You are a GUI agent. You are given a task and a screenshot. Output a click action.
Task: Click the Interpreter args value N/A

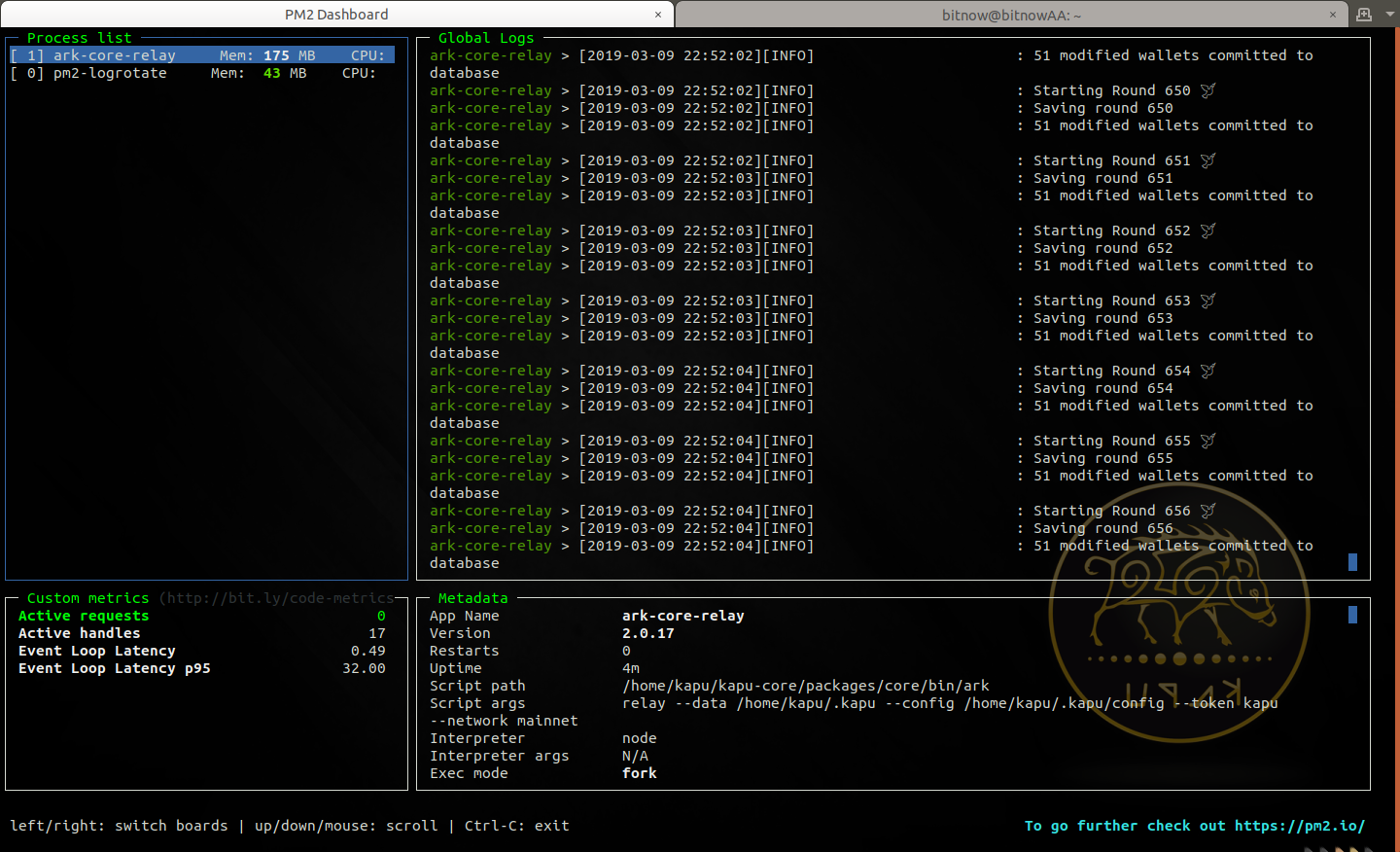635,756
